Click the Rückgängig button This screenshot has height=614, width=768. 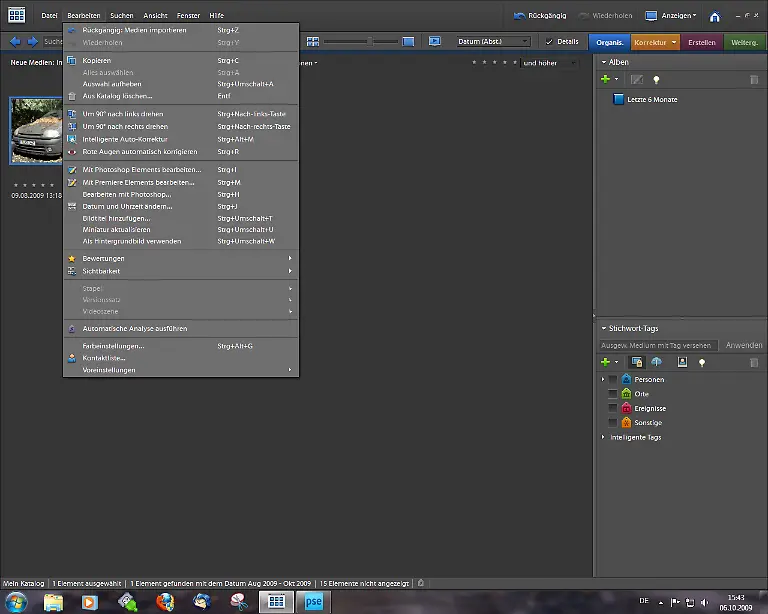(x=538, y=16)
